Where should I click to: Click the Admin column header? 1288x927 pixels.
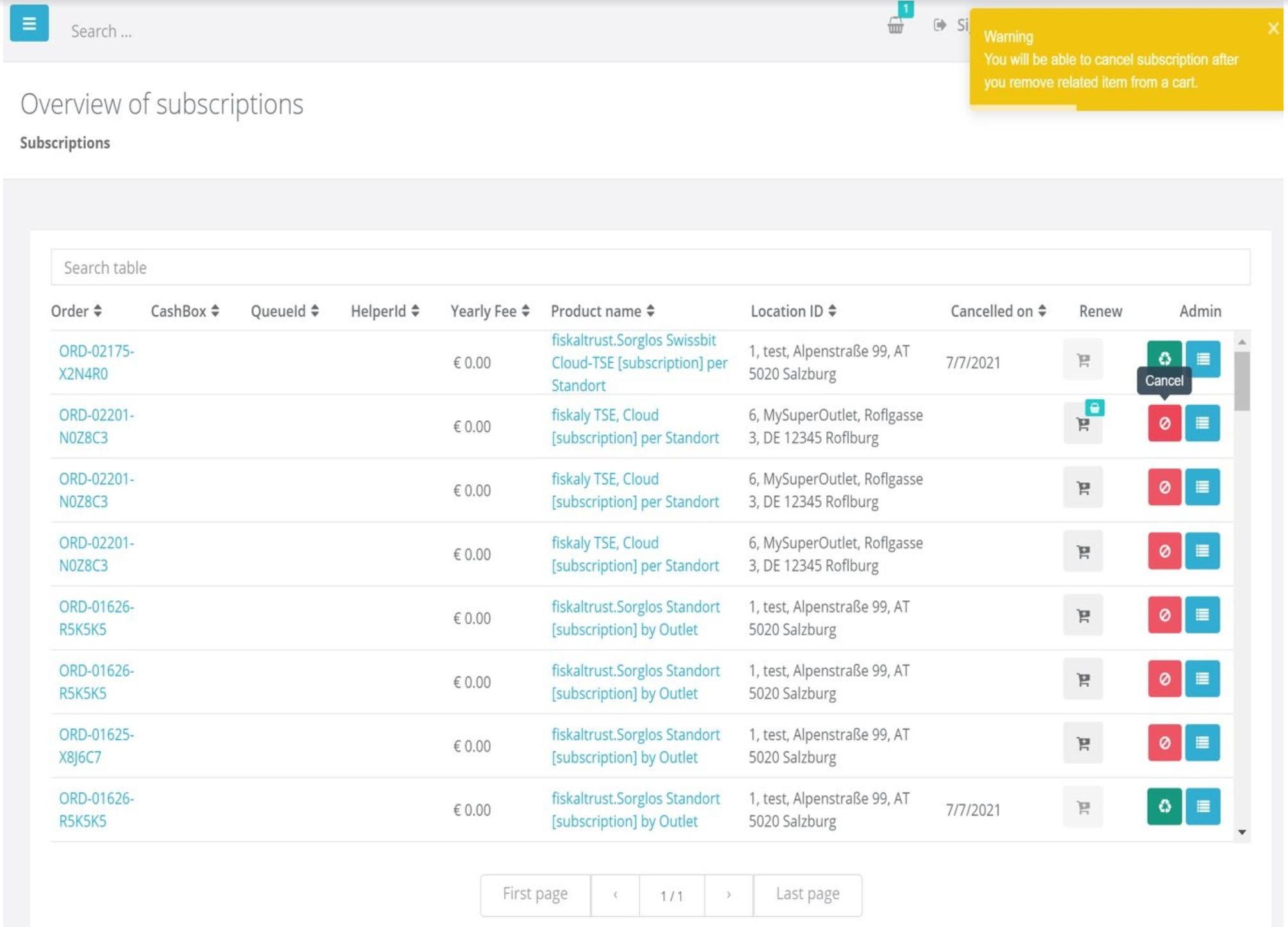(x=1200, y=311)
